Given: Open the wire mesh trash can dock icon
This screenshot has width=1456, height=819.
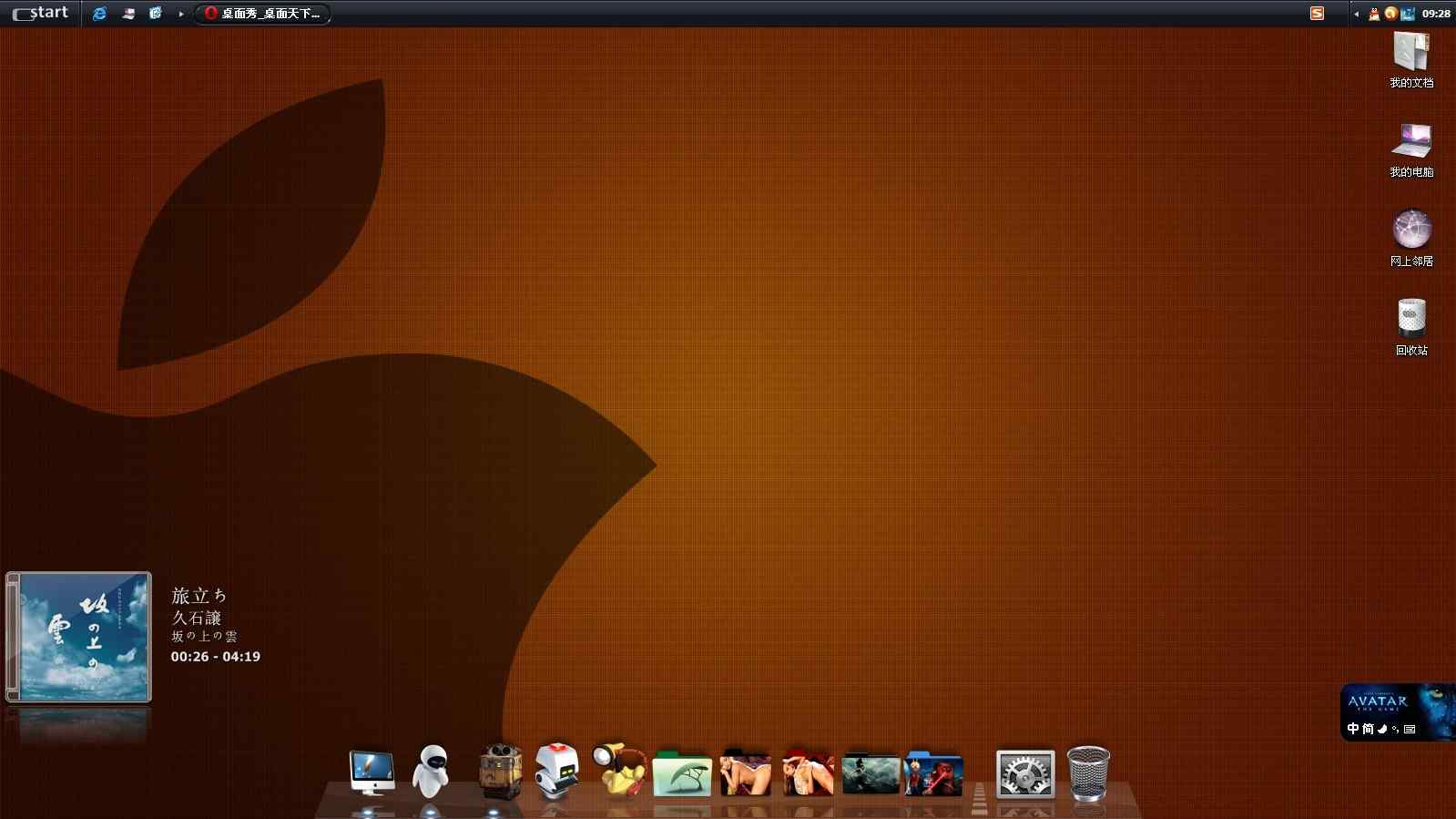Looking at the screenshot, I should [1088, 773].
